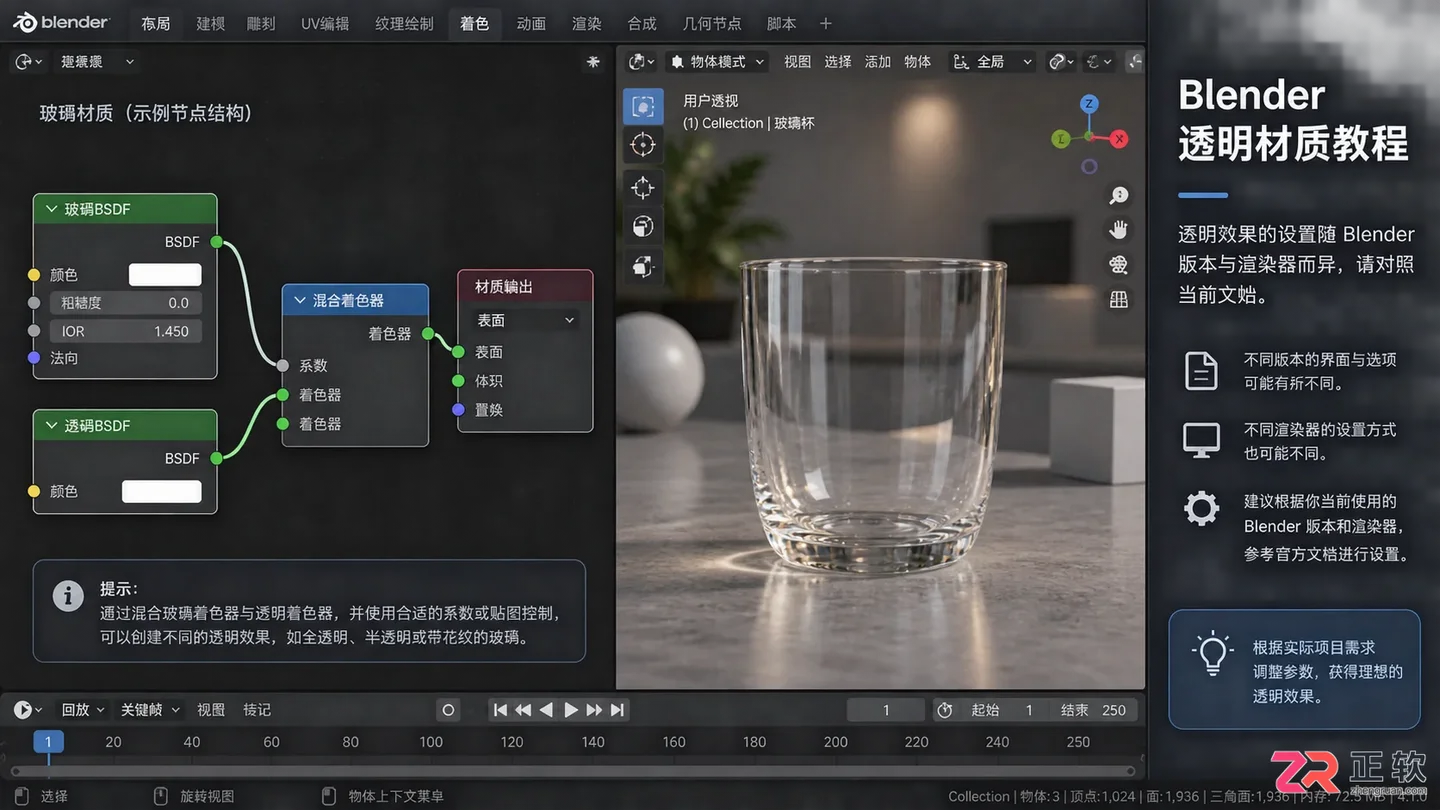Jump to the start frame button
1440x810 pixels.
point(500,710)
